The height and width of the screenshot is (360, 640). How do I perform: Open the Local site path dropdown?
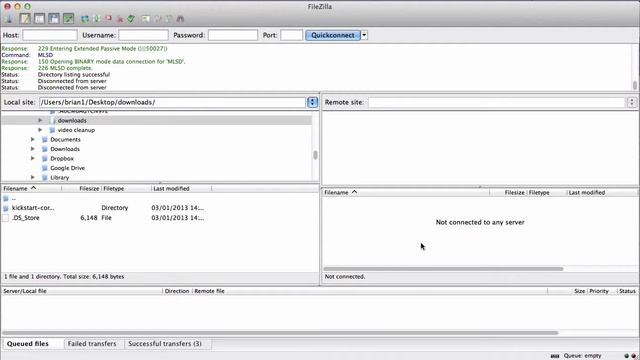(x=312, y=102)
